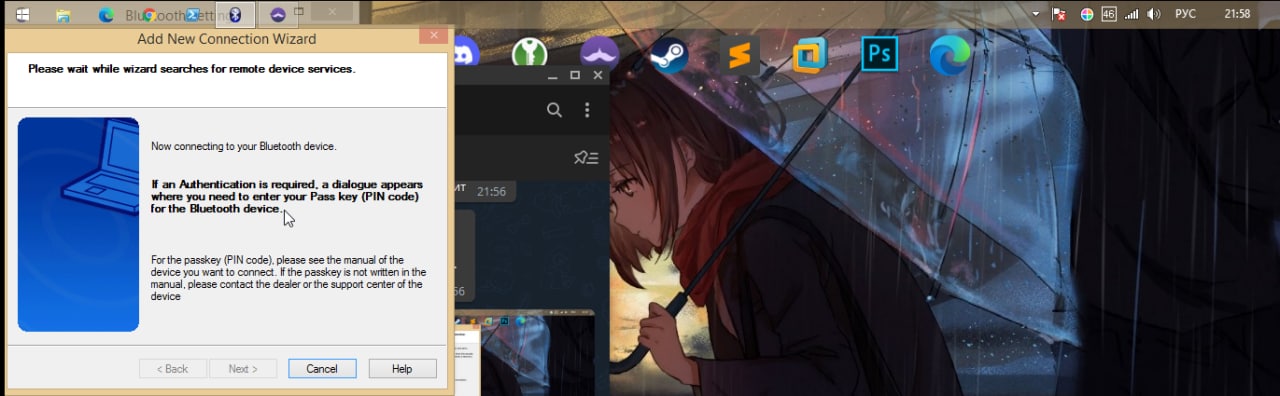Close the Add New Connection Wizard window

coord(434,36)
